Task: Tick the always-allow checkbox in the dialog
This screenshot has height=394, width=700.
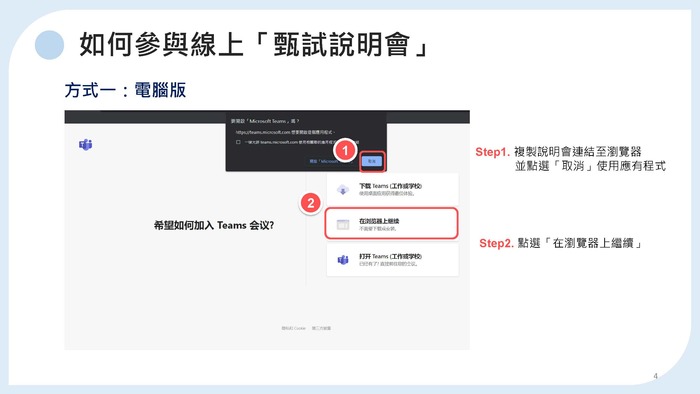Action: 238,142
